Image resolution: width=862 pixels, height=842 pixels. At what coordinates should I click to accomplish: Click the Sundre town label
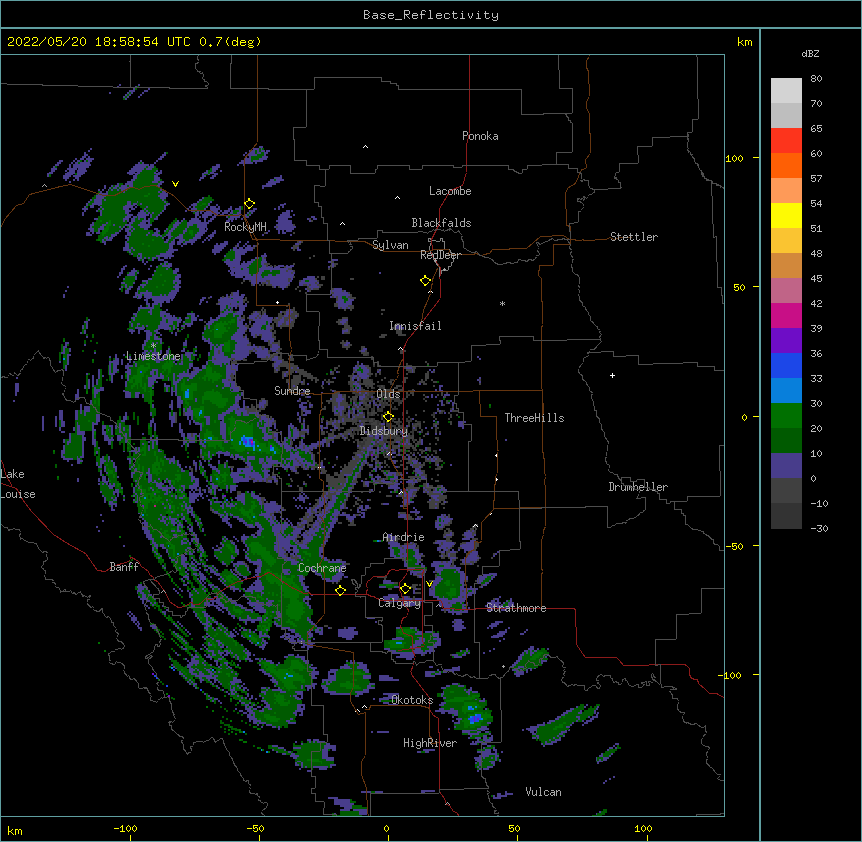coord(292,391)
